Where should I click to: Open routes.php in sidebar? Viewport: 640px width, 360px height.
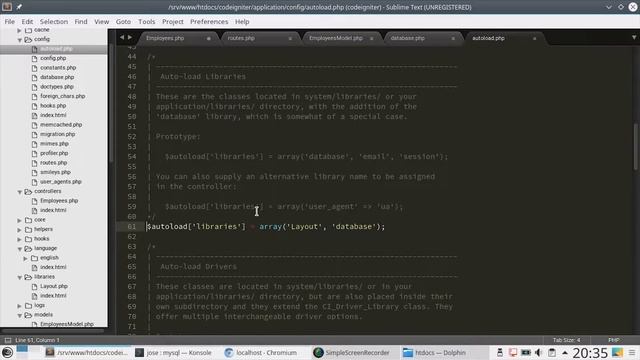pyautogui.click(x=53, y=162)
